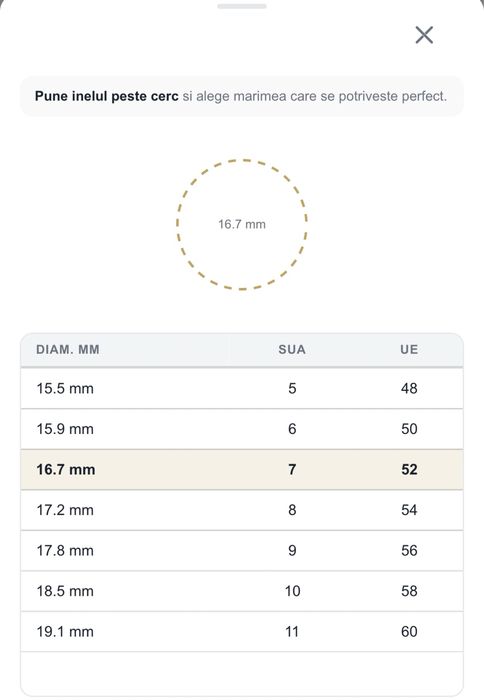Select EU size 50 cell
This screenshot has width=484, height=700.
(x=409, y=429)
